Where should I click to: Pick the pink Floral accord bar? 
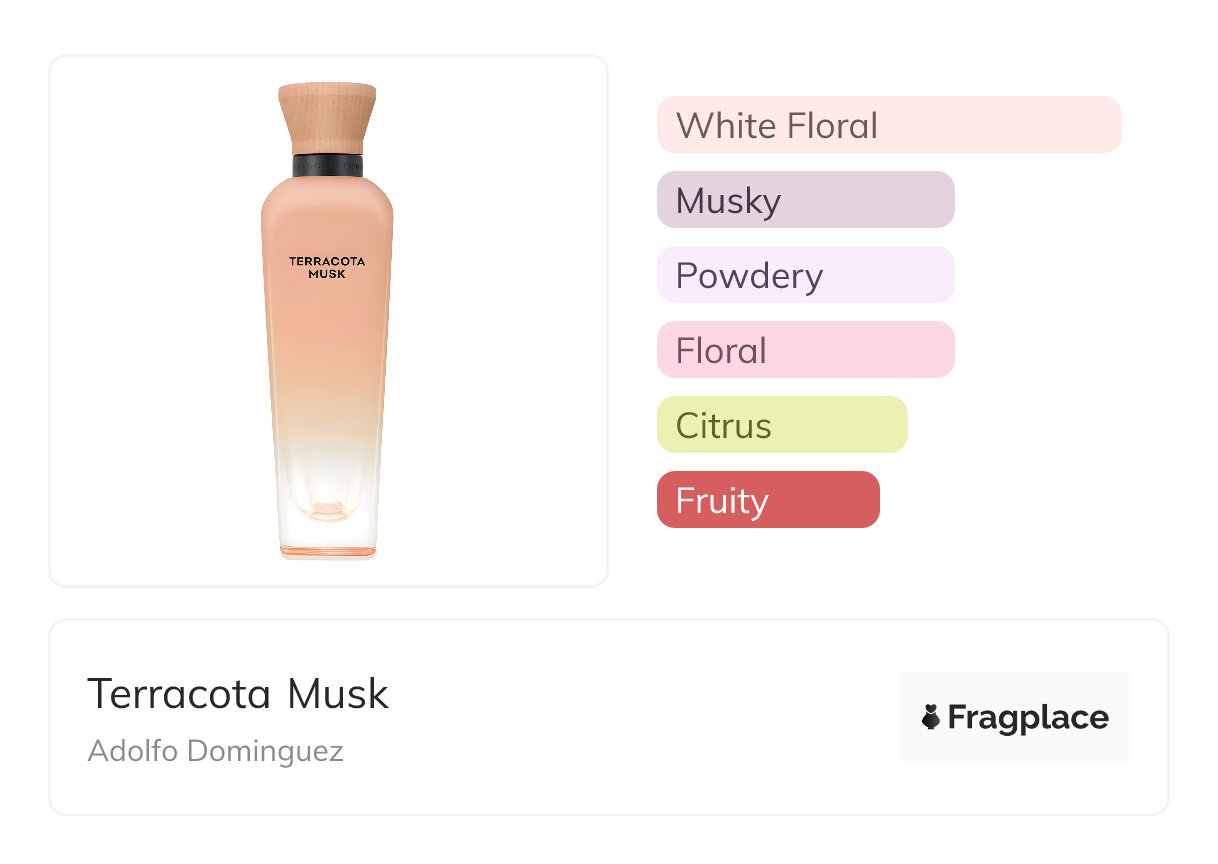(x=805, y=350)
